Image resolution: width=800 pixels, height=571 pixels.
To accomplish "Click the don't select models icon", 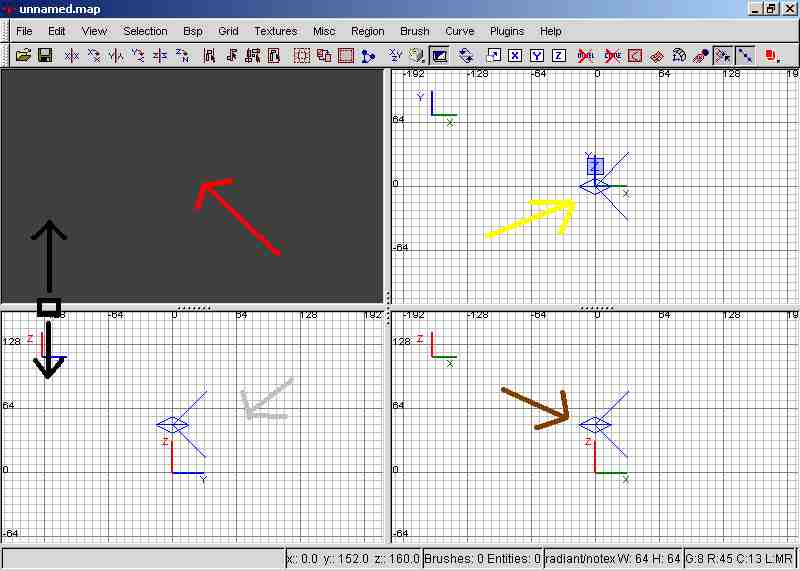I will click(x=586, y=55).
